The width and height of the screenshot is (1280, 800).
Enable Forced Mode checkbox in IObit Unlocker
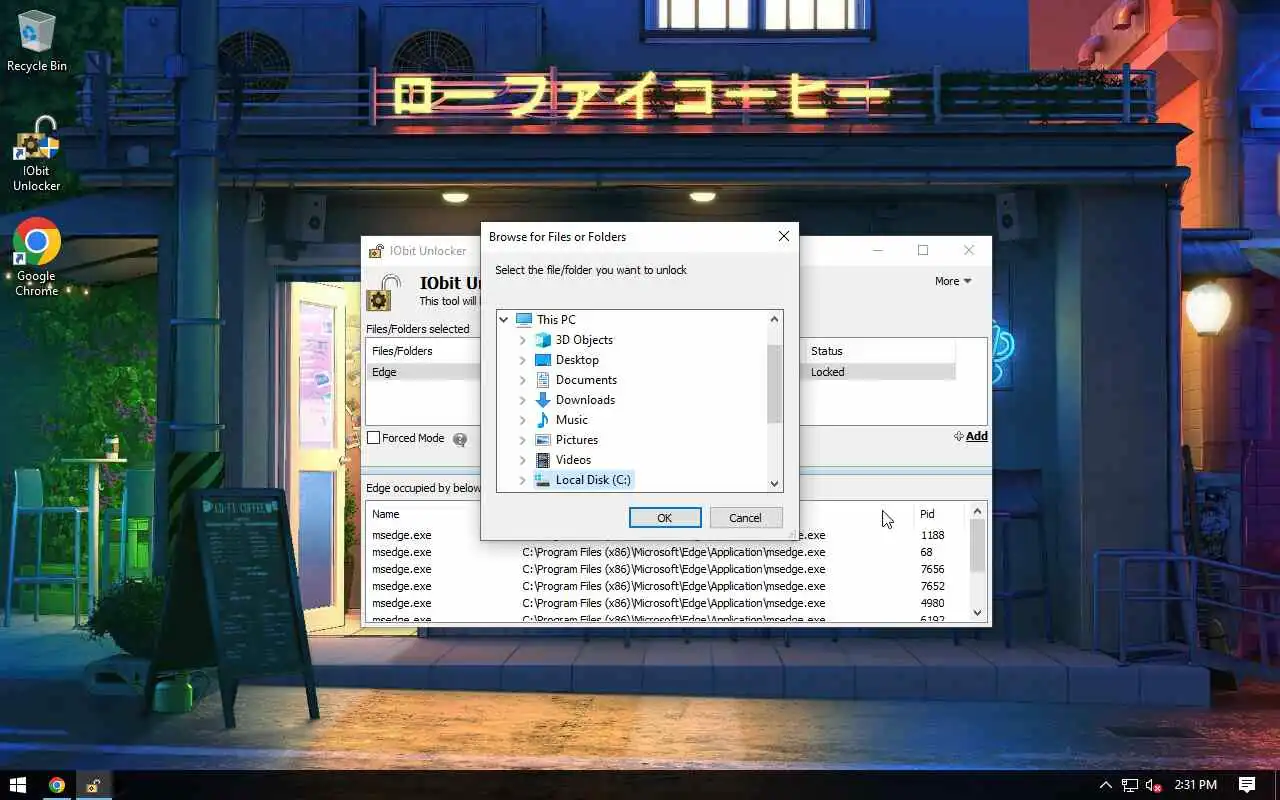pos(373,438)
